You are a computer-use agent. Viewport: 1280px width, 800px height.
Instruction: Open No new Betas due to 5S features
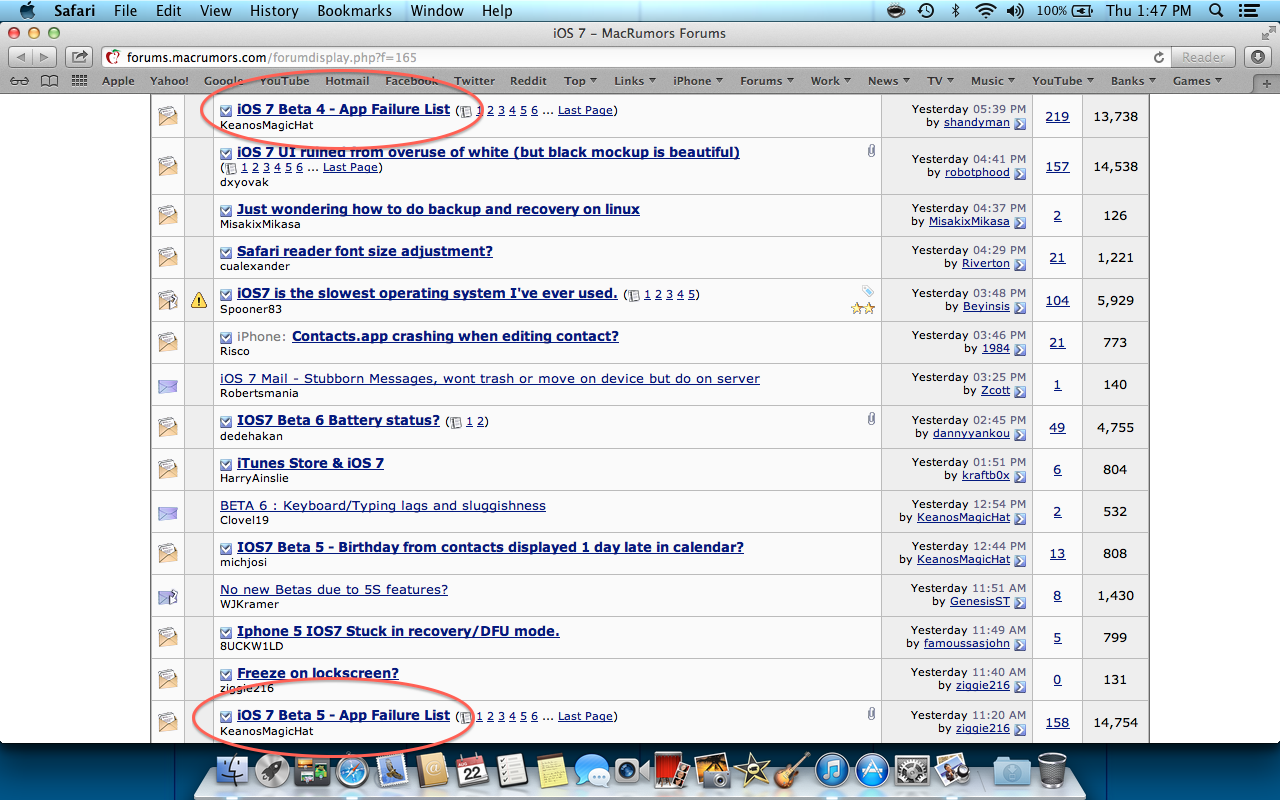click(x=334, y=589)
